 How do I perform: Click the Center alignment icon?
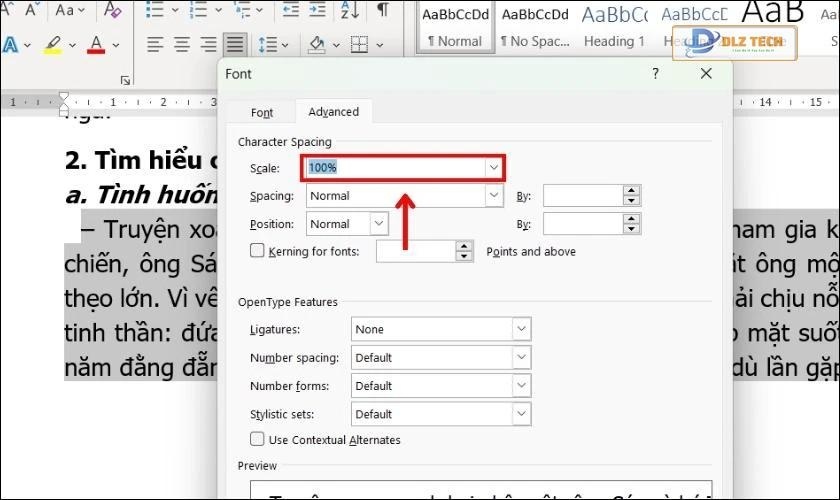[183, 45]
